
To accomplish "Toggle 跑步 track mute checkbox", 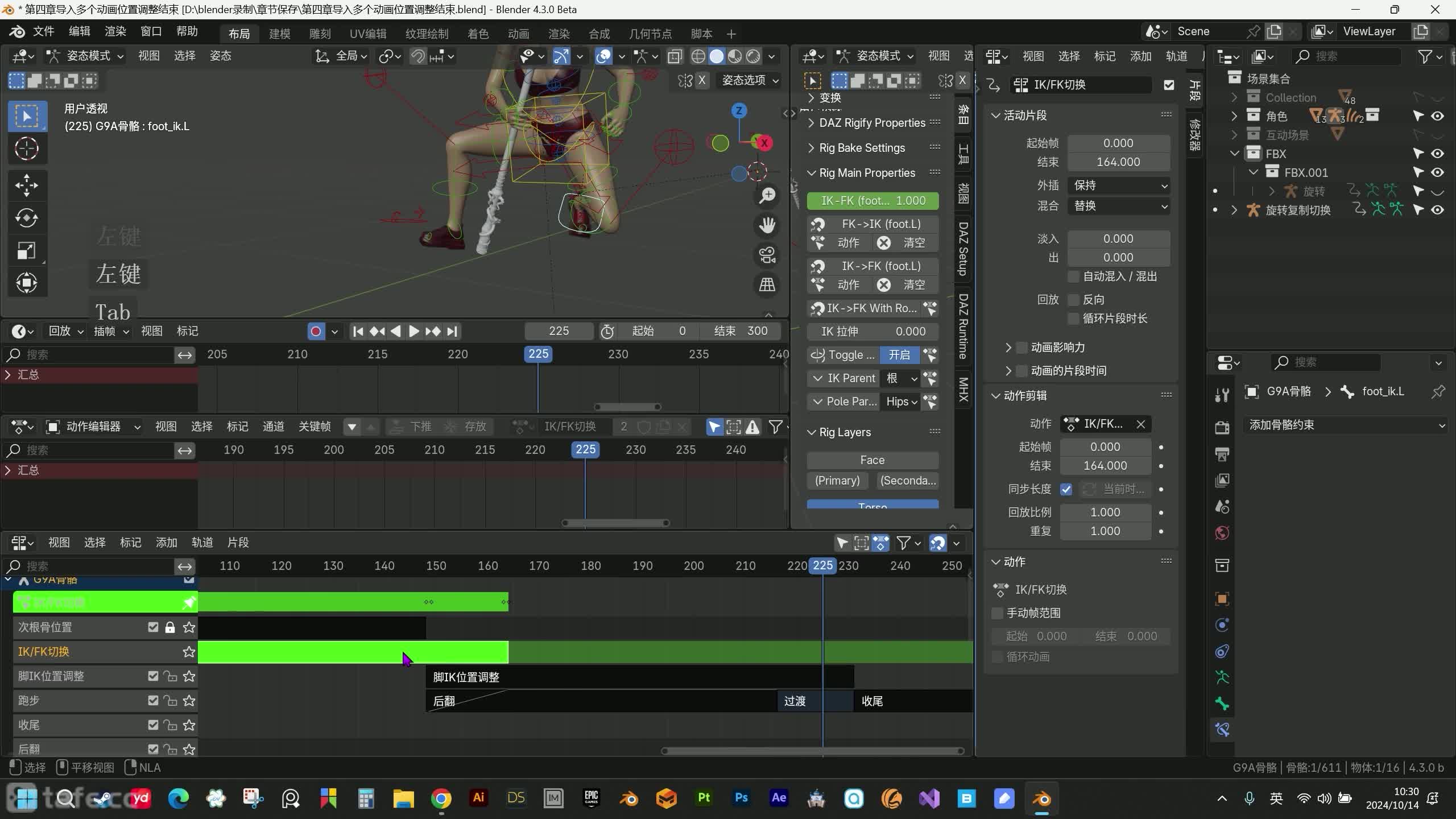I will point(153,701).
